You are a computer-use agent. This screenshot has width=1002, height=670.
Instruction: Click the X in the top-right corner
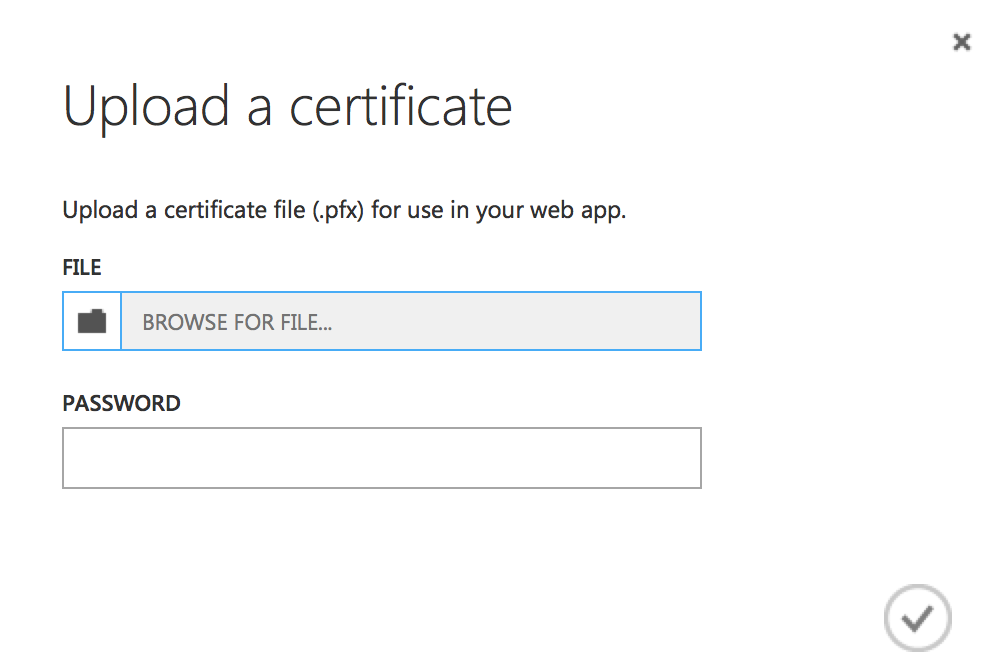point(961,42)
